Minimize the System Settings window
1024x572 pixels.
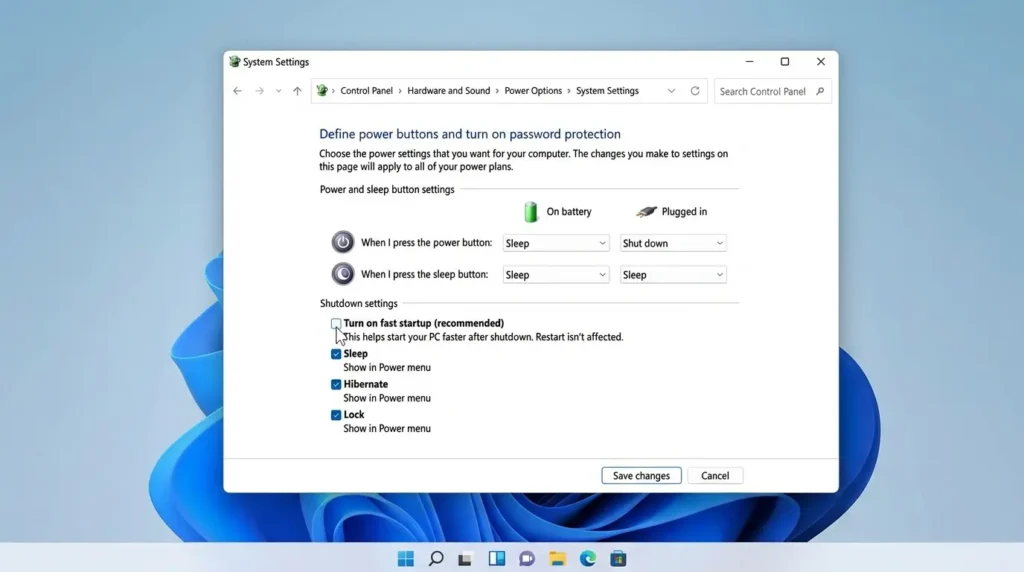click(x=750, y=61)
